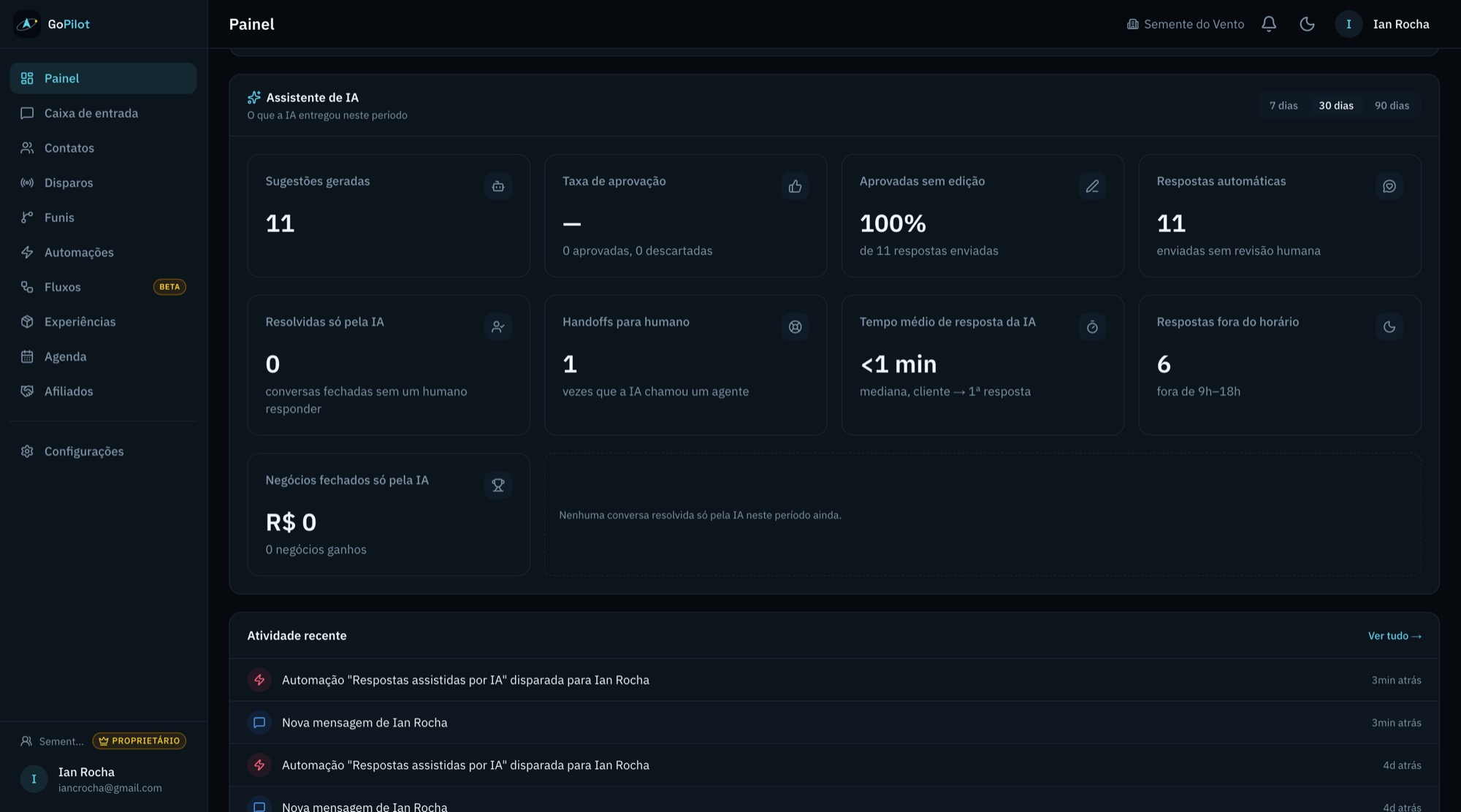Viewport: 1461px width, 812px height.
Task: Click chat icon on Respostas automáticas card
Action: tap(1389, 186)
